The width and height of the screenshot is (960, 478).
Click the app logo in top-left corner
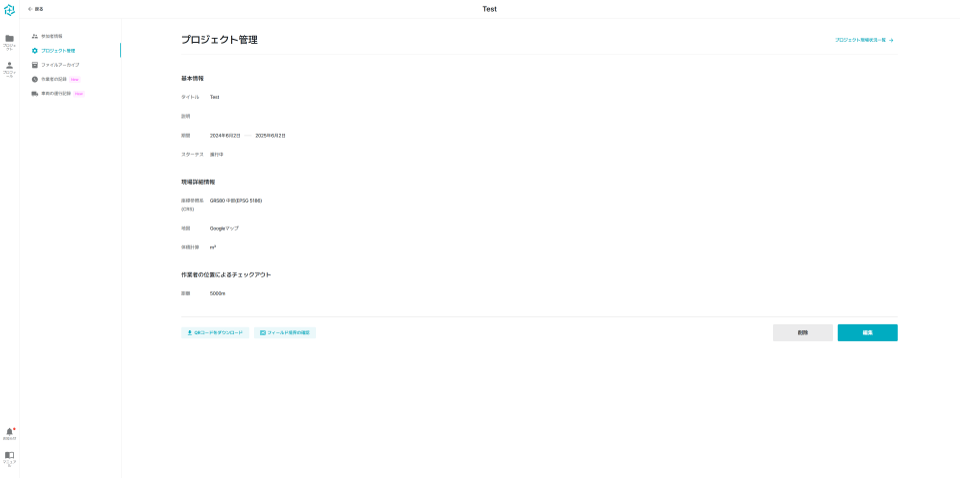(x=9, y=10)
